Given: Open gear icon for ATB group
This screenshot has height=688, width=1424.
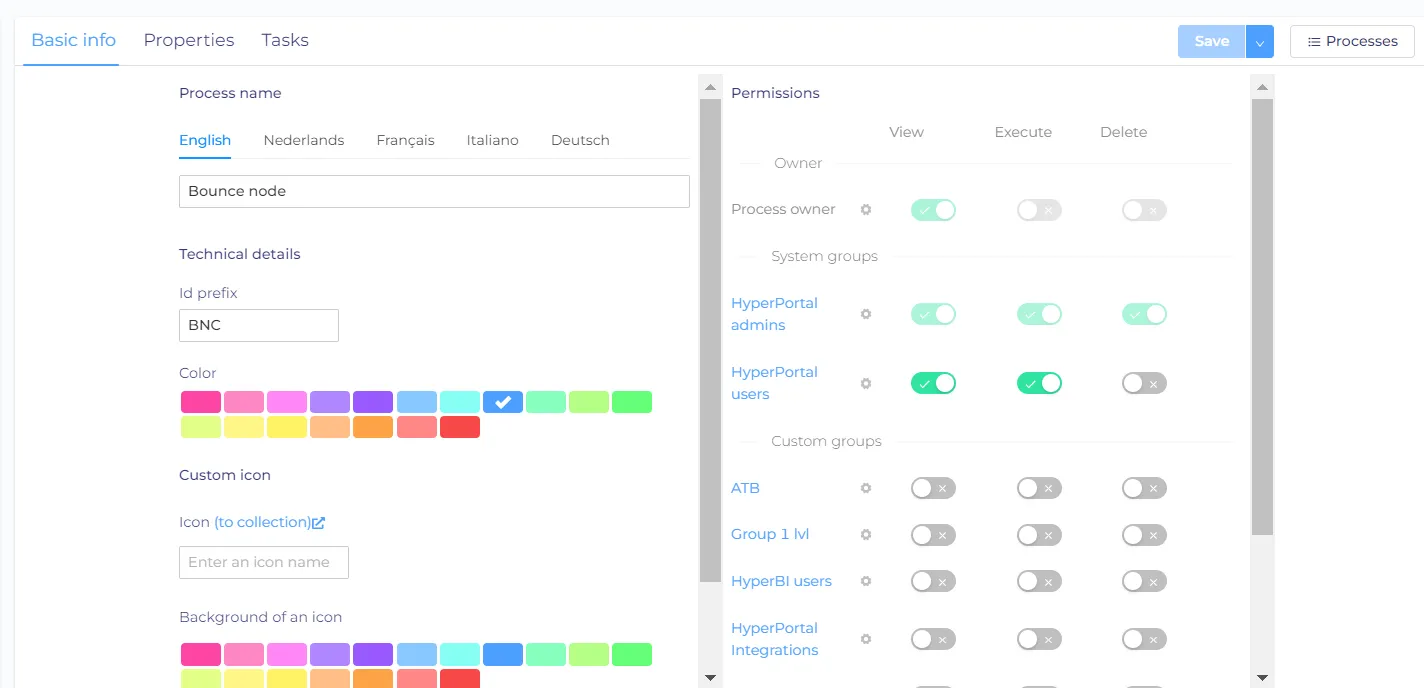Looking at the screenshot, I should click(866, 488).
